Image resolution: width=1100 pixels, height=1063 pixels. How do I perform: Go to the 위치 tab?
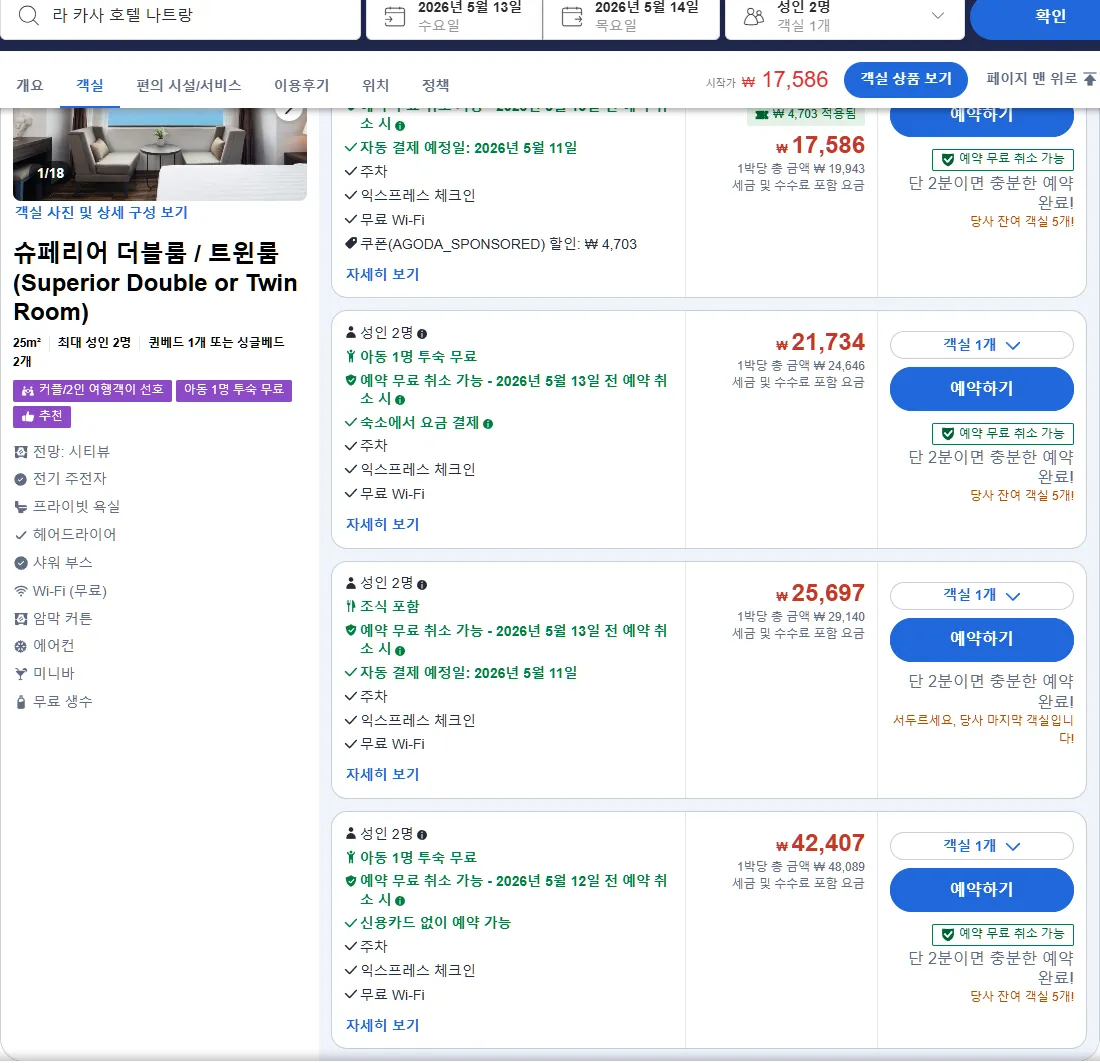tap(375, 85)
